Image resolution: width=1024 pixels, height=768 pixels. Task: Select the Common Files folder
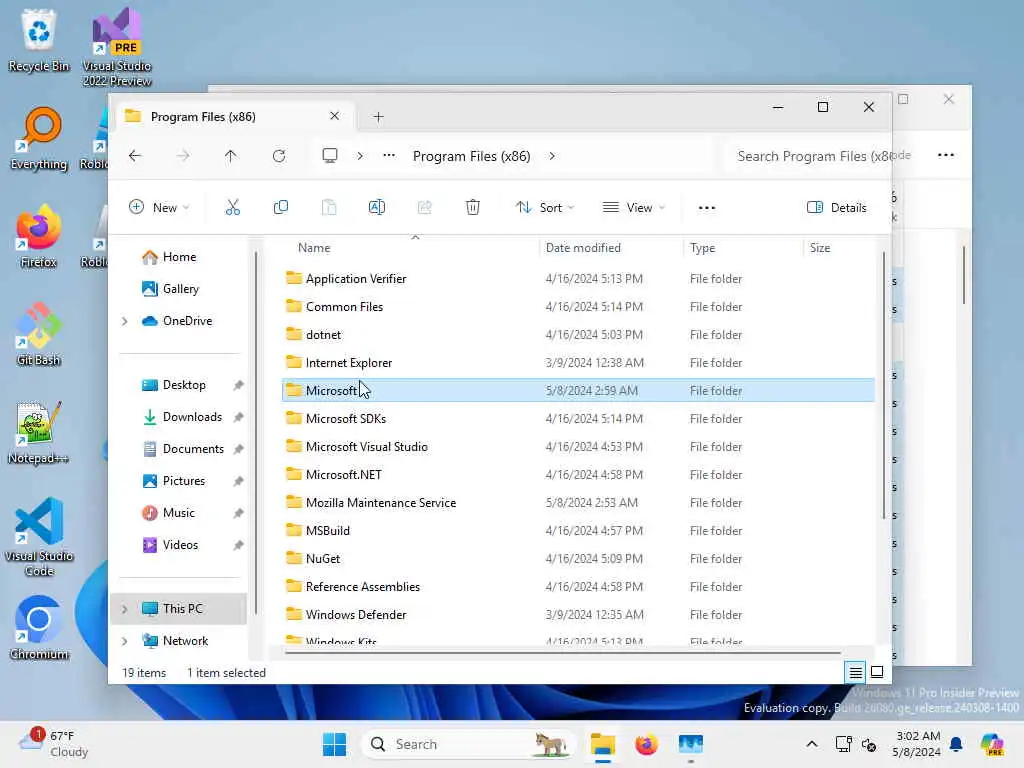(x=578, y=307)
